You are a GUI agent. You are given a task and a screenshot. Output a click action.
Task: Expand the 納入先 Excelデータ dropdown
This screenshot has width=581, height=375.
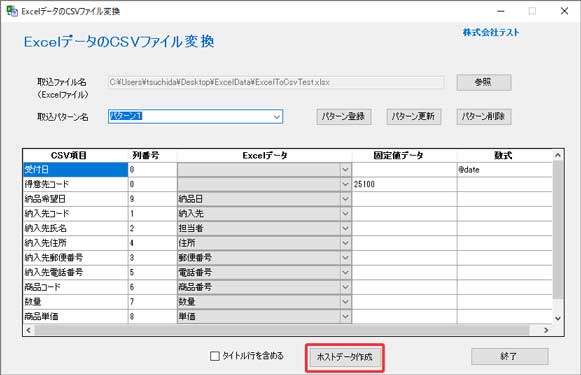click(x=345, y=213)
